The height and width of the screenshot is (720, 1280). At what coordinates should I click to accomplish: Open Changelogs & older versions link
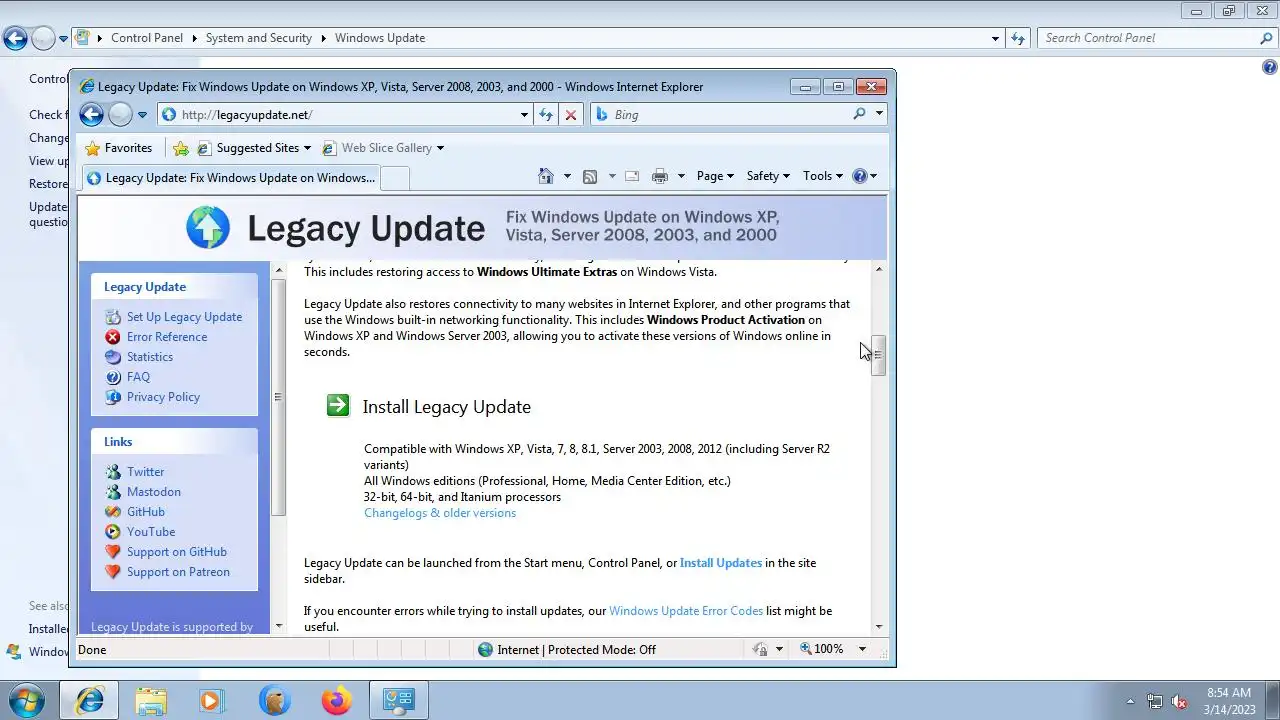click(440, 513)
